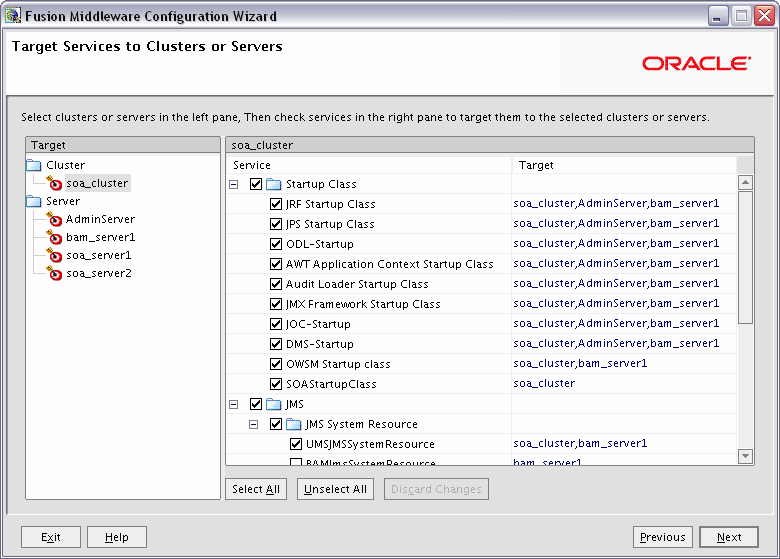Toggle ODL-Startup checkbox
This screenshot has width=780, height=559.
pyautogui.click(x=276, y=244)
